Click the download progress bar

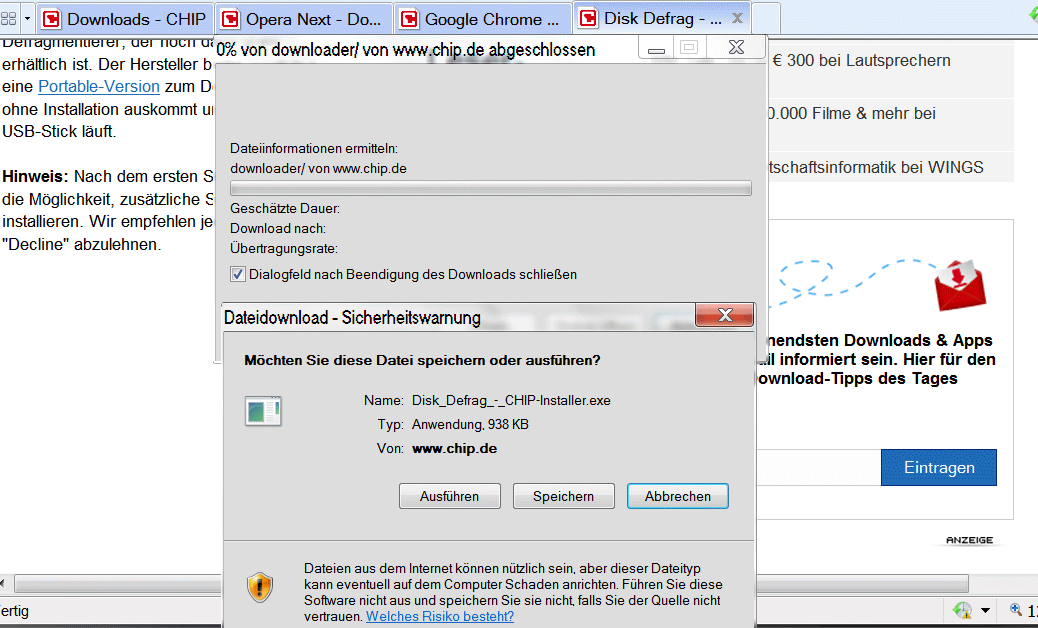(491, 189)
